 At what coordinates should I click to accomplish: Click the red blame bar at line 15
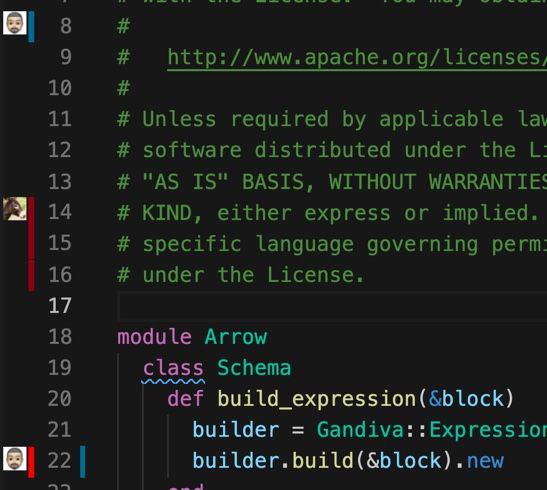pyautogui.click(x=31, y=243)
